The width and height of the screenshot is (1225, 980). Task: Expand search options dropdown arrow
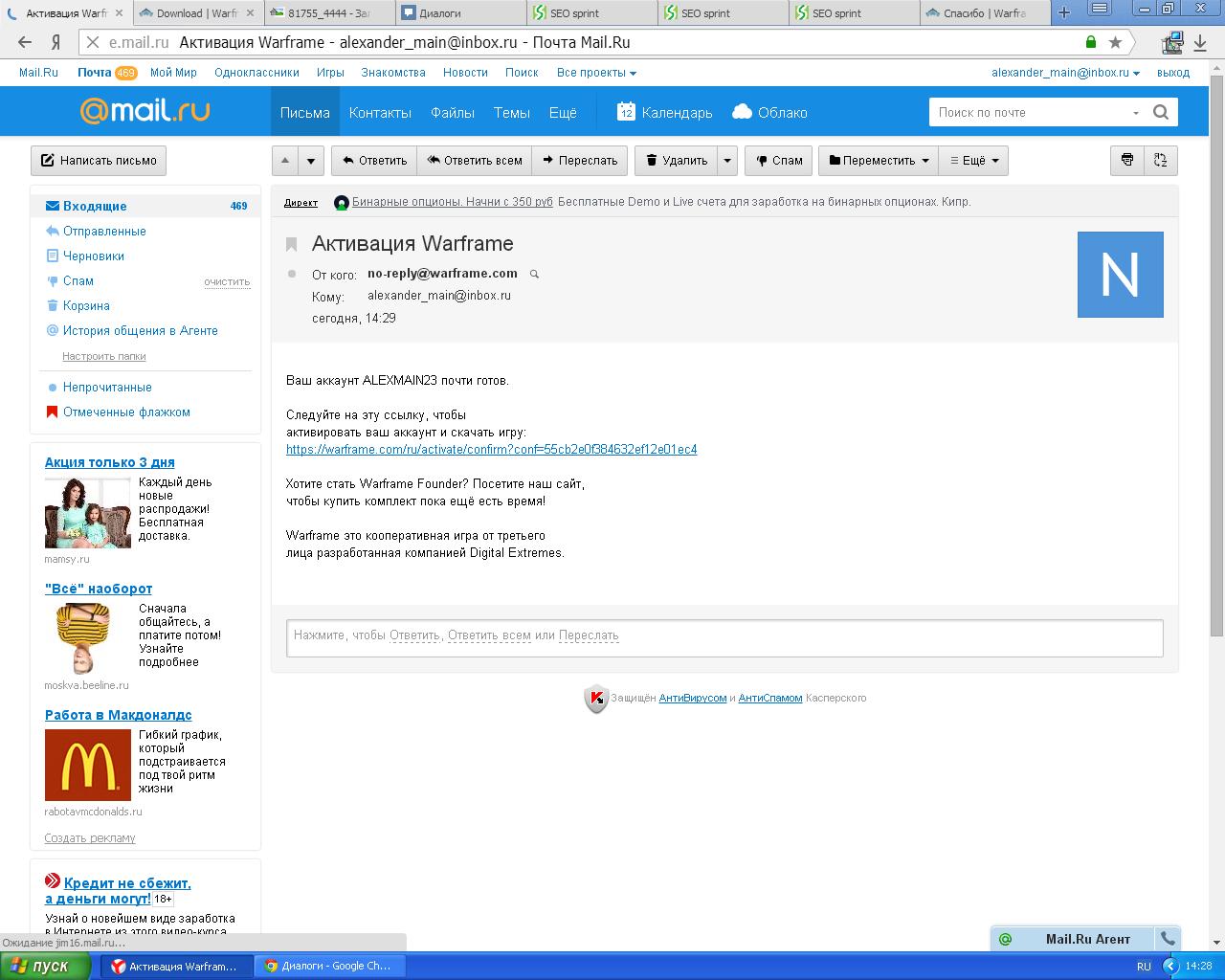click(x=1136, y=113)
